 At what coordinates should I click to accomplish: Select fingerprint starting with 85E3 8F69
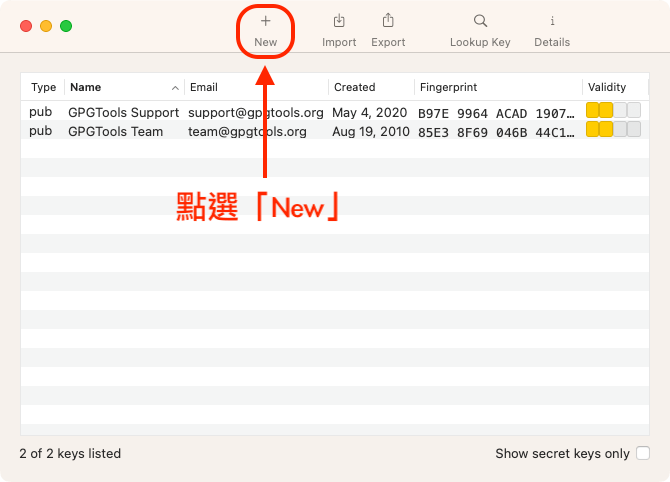tap(496, 132)
